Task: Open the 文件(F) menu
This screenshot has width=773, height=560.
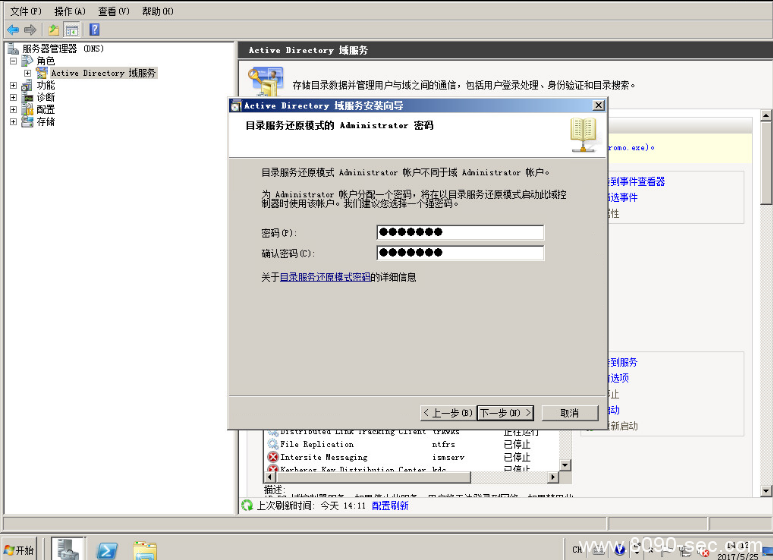Action: click(26, 11)
